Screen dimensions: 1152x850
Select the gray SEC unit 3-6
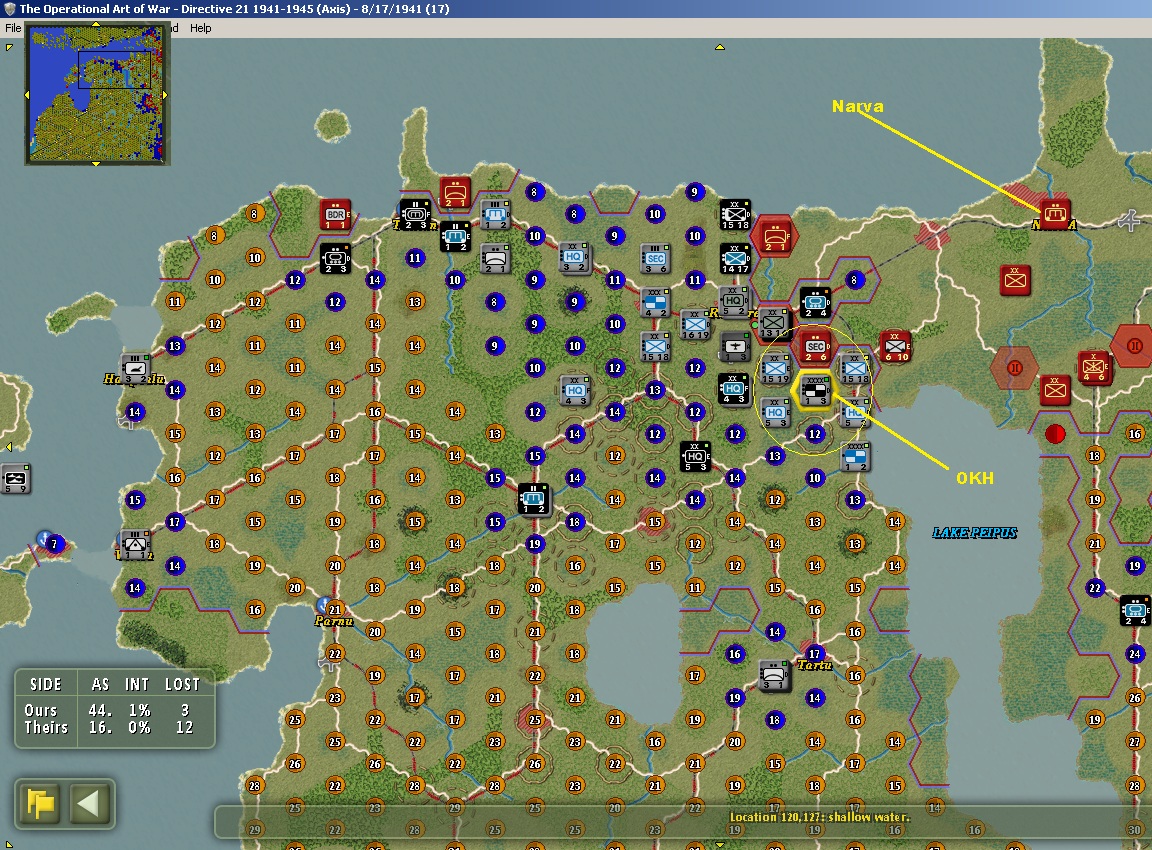pos(655,259)
